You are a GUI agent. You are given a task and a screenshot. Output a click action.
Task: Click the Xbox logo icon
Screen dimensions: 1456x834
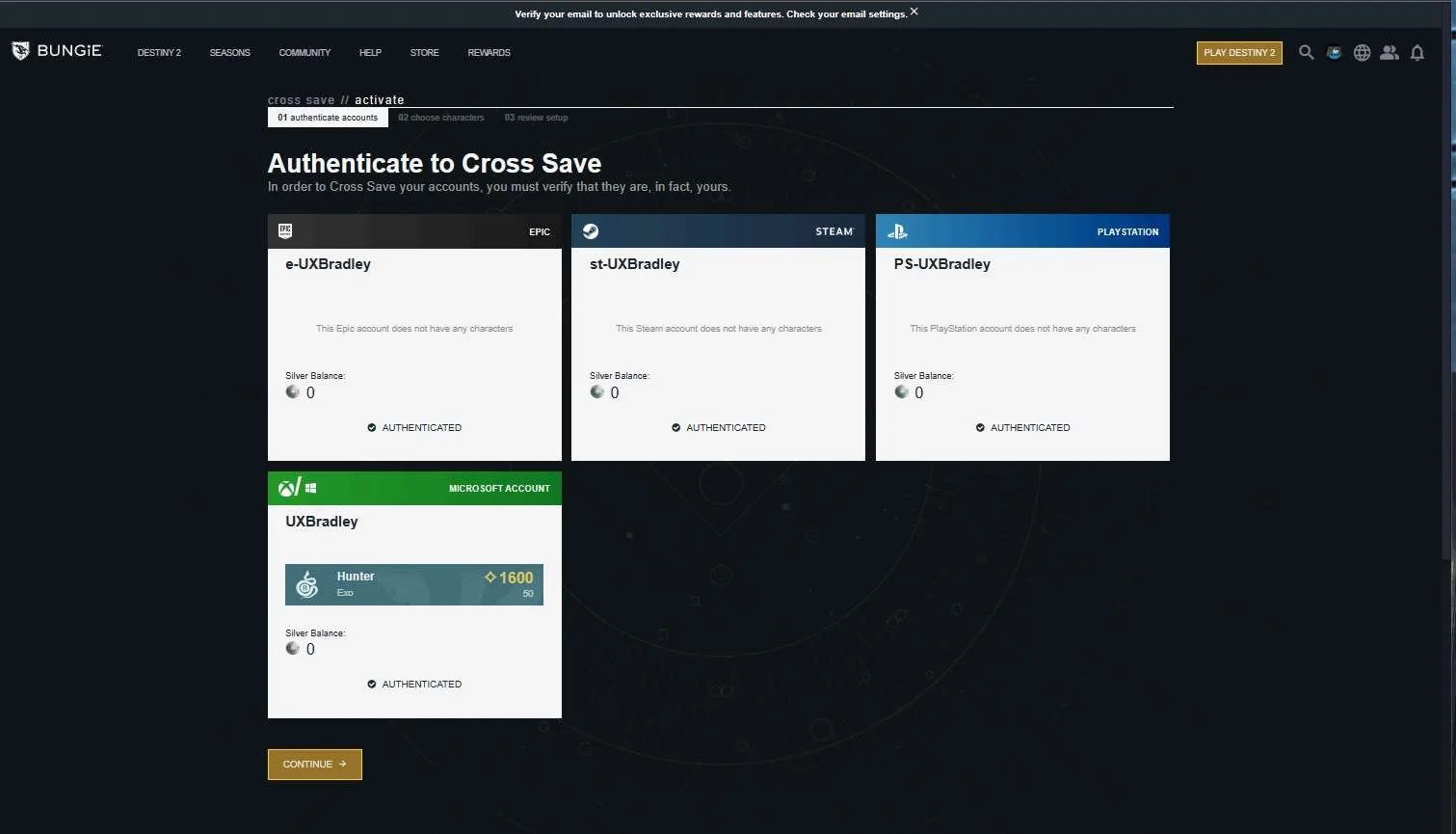[287, 488]
